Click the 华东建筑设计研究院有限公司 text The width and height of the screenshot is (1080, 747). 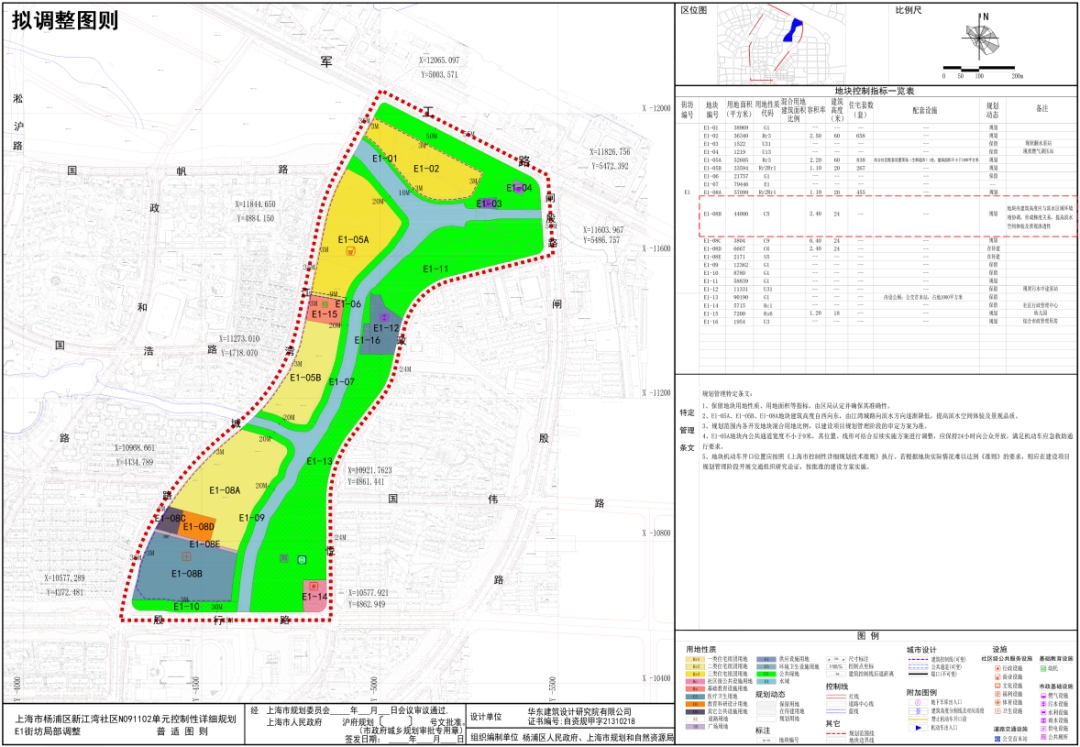(579, 712)
